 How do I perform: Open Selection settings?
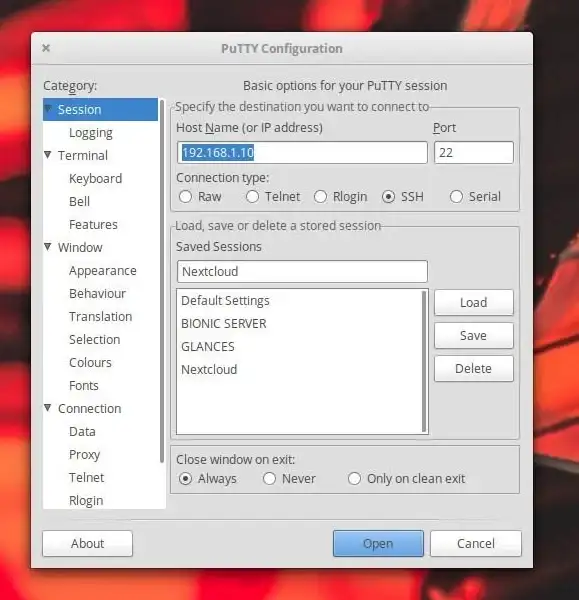[x=95, y=339]
